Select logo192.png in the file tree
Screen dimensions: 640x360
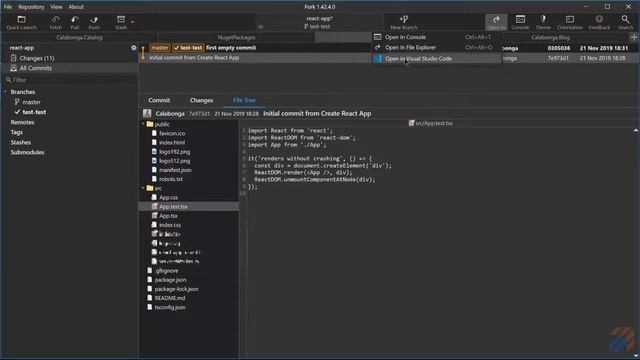pyautogui.click(x=174, y=152)
